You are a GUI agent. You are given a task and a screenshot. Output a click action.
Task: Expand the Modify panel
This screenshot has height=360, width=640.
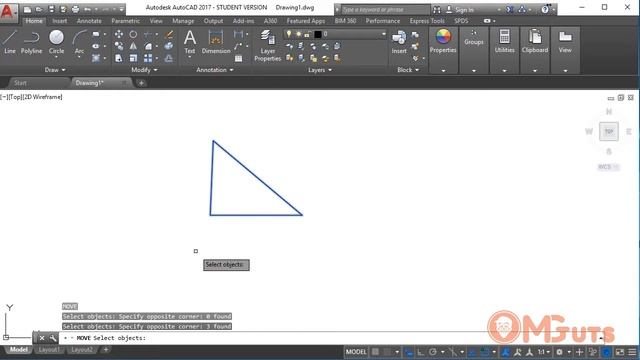pos(144,70)
